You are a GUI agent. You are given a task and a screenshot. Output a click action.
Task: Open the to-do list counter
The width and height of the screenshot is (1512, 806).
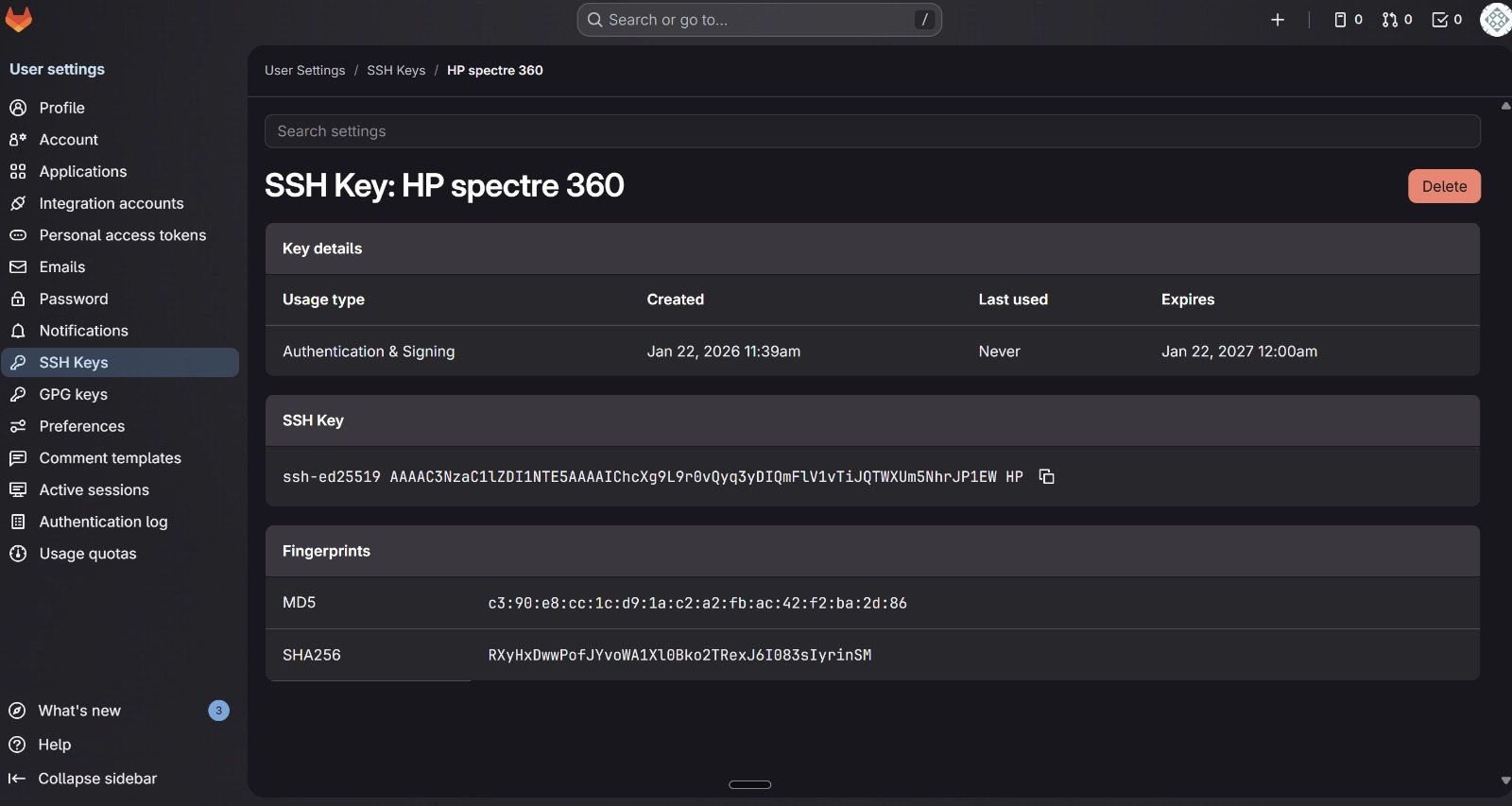tap(1447, 20)
